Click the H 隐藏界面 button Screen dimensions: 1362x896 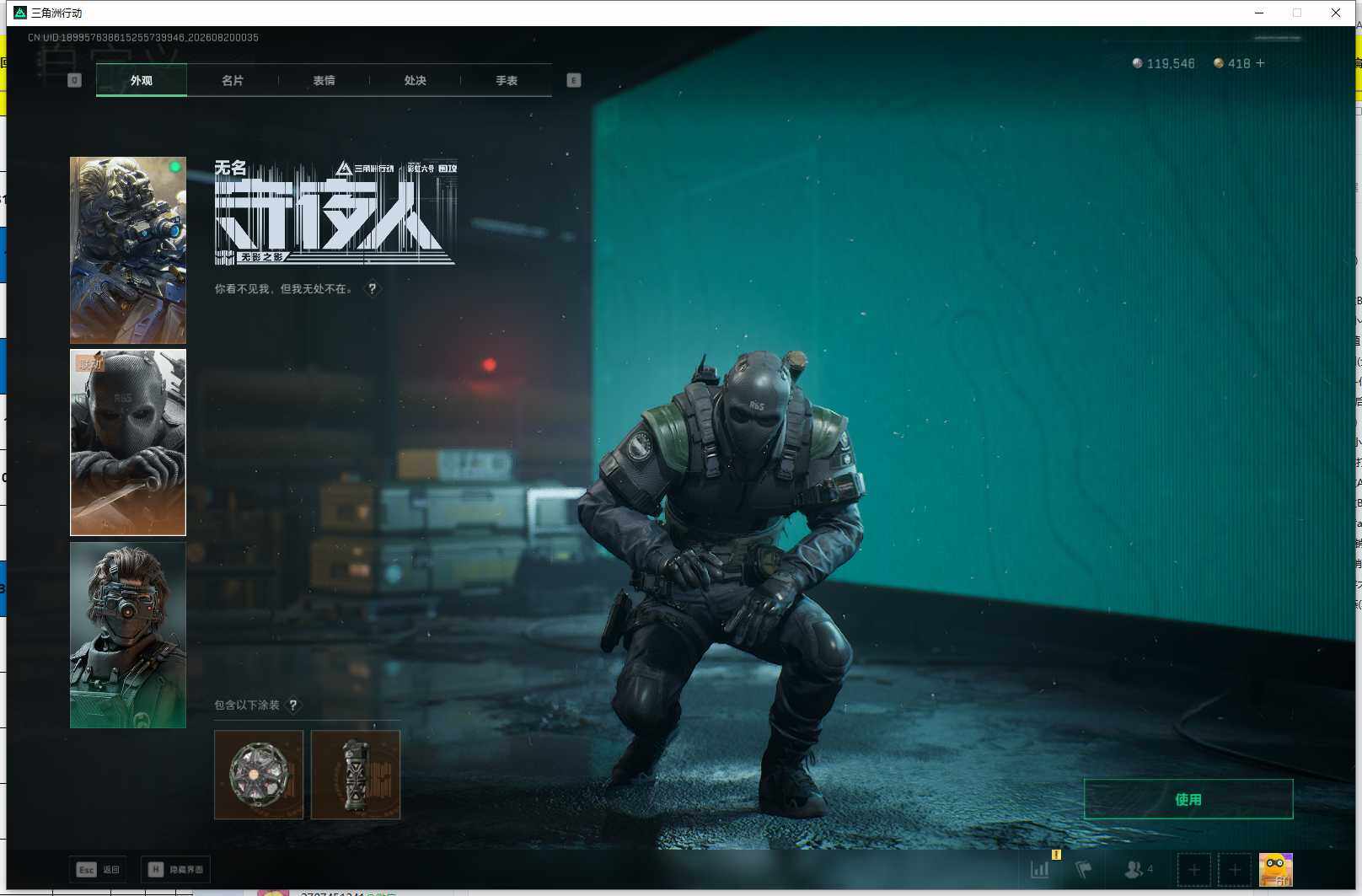(175, 869)
